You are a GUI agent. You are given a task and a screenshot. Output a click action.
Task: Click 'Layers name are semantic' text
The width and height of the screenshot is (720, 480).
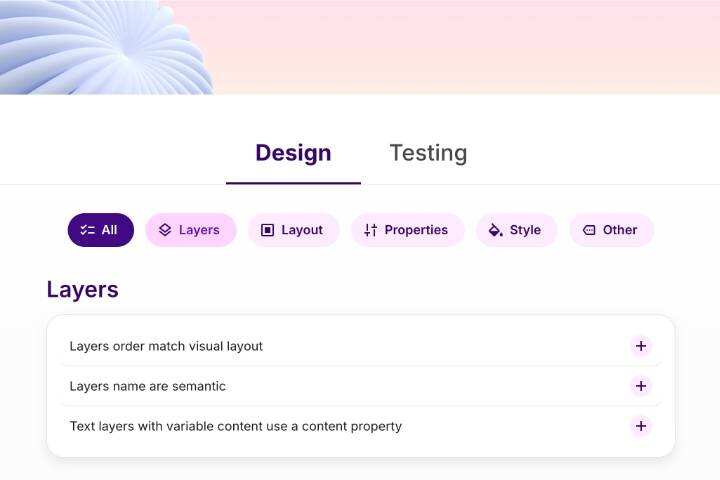148,386
